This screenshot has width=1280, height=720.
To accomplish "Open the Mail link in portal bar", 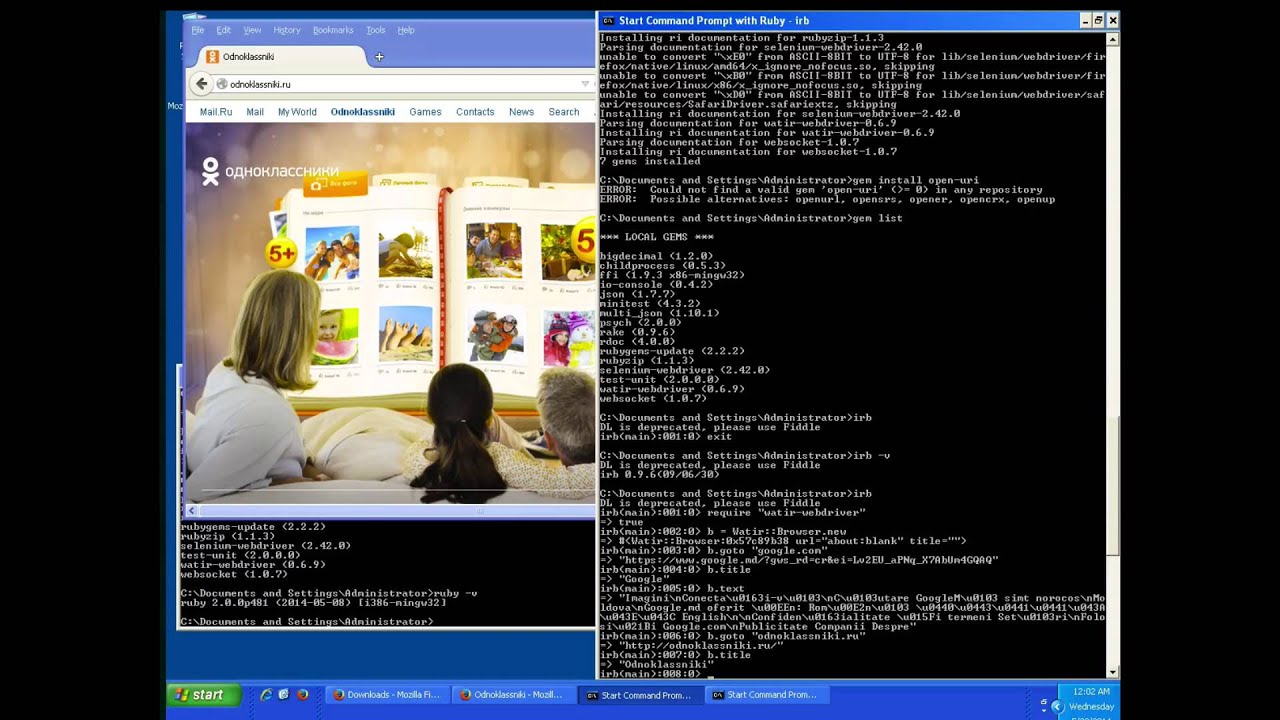I will (255, 112).
